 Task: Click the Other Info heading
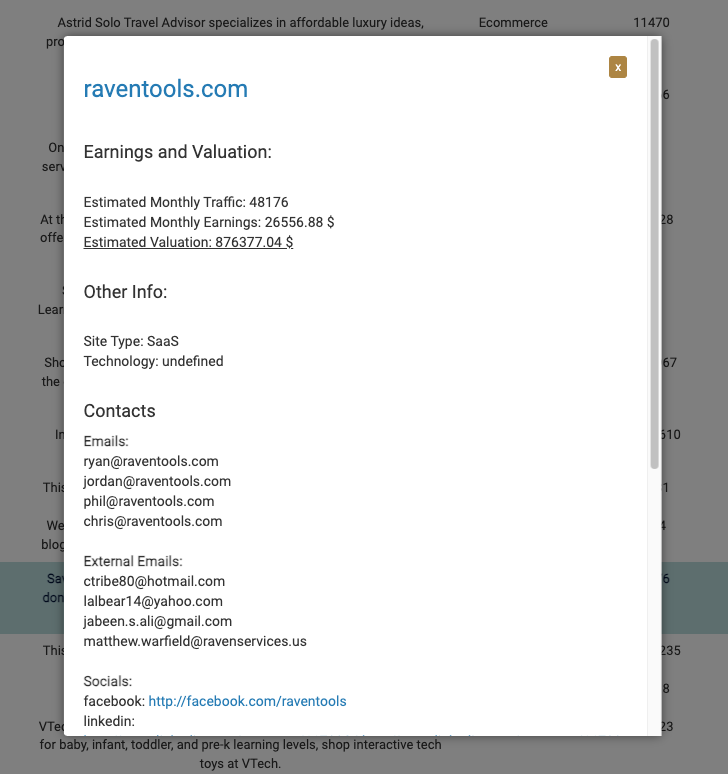click(125, 292)
